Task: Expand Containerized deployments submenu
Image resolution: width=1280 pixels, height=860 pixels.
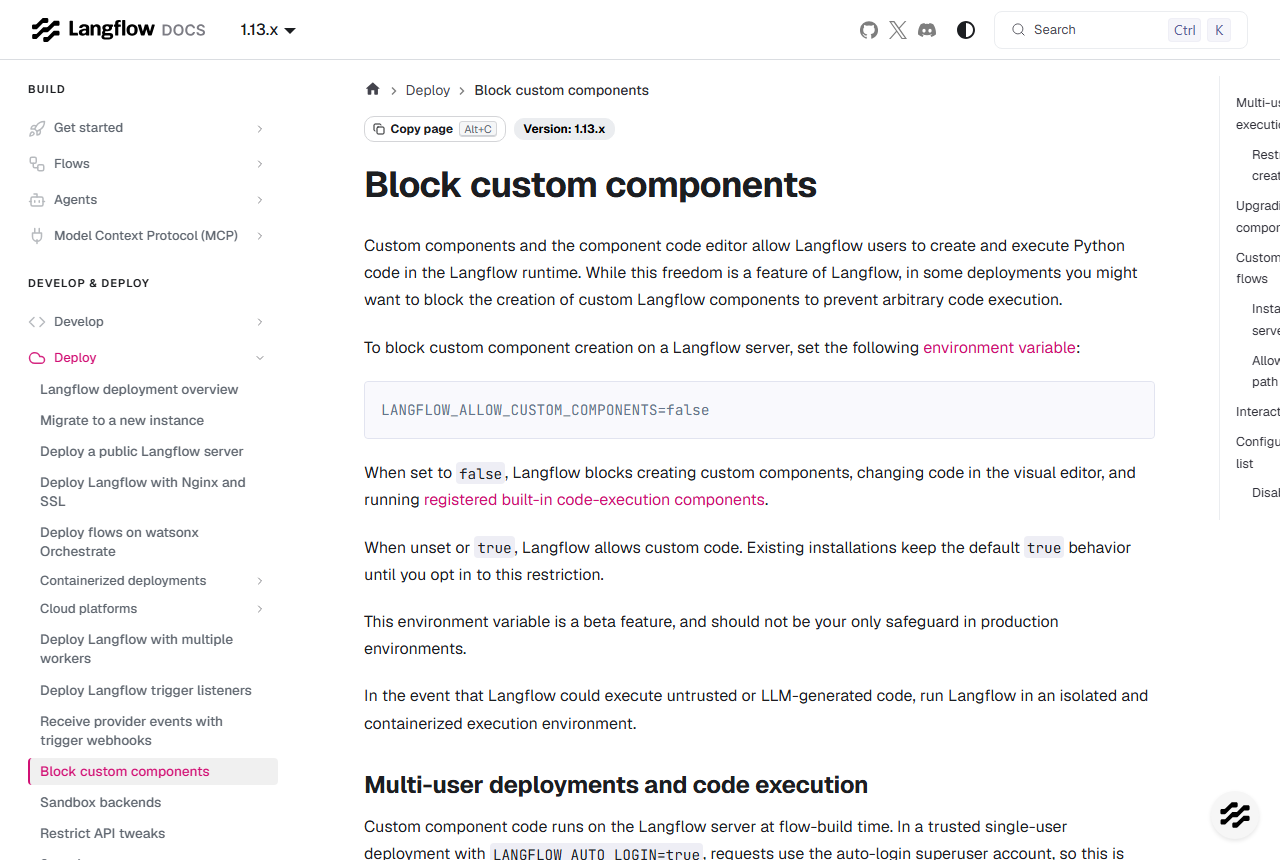Action: 260,581
